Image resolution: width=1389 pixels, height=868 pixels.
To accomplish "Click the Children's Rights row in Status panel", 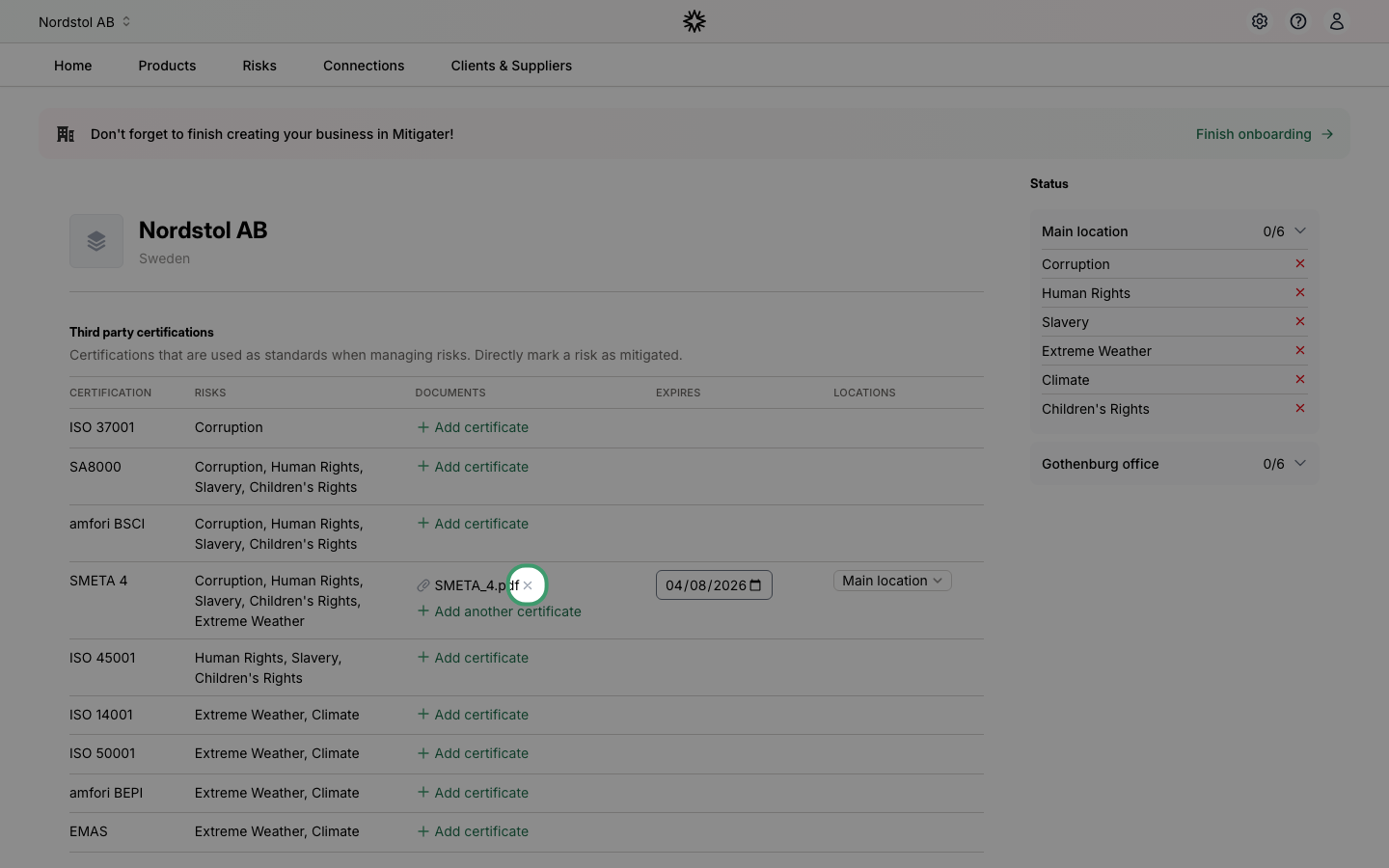I will (1174, 409).
